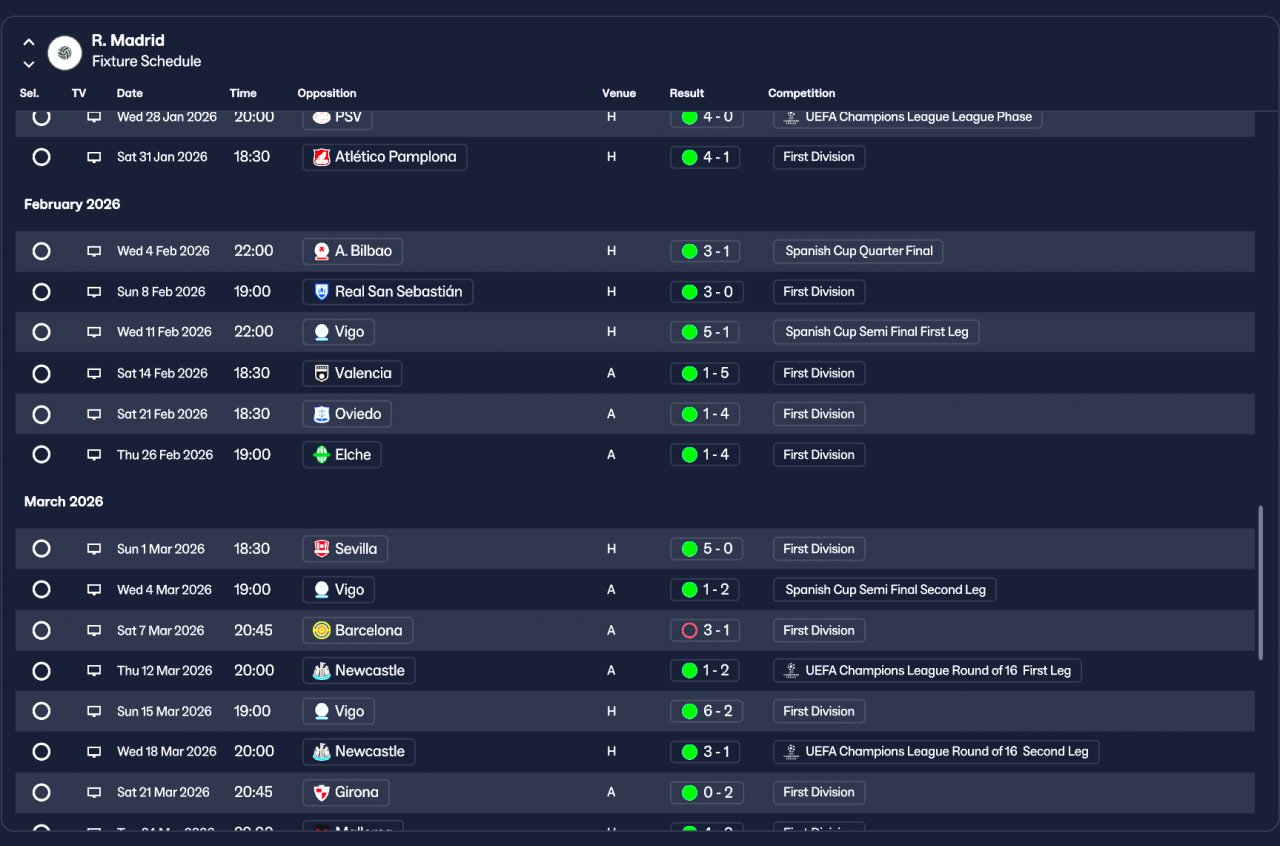Click Champions League icon on Round of 16 First Leg
The image size is (1280, 846).
coord(791,671)
